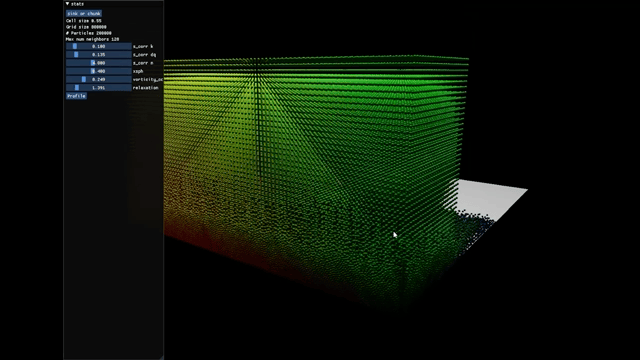Adjust the relaxation slider
The height and width of the screenshot is (360, 640).
[x=98, y=88]
